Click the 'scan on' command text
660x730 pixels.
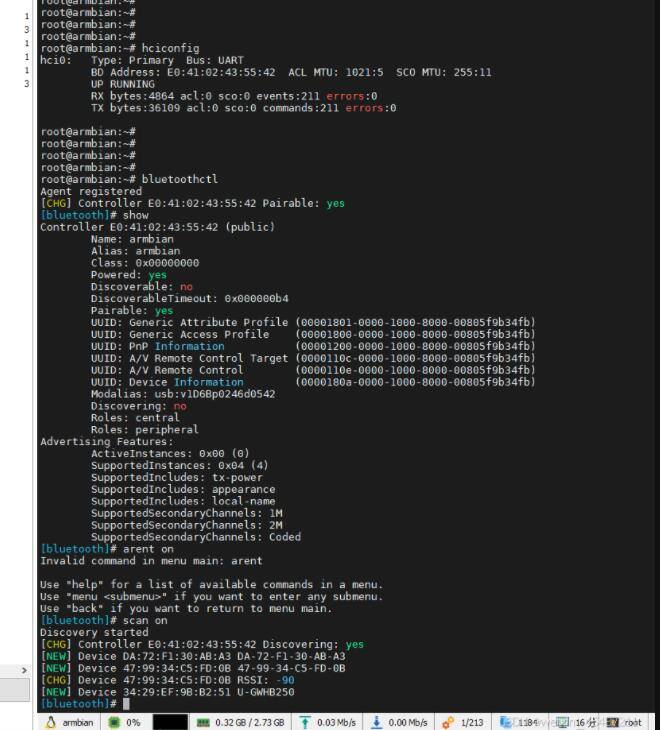pyautogui.click(x=145, y=620)
